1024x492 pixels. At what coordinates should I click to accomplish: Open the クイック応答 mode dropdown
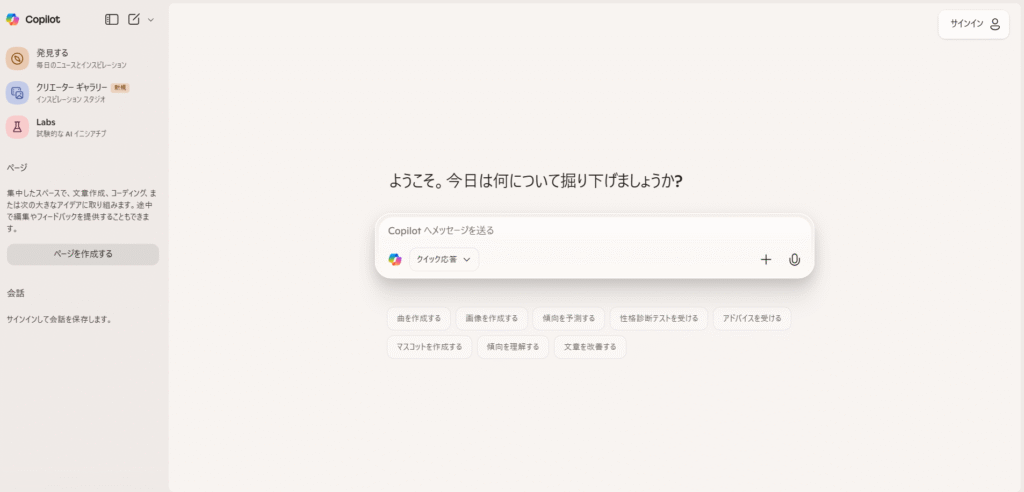coord(444,260)
